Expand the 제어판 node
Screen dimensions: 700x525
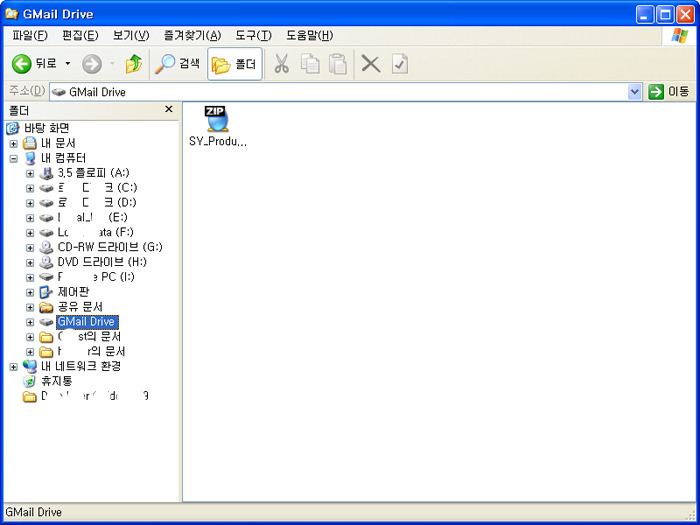30,292
